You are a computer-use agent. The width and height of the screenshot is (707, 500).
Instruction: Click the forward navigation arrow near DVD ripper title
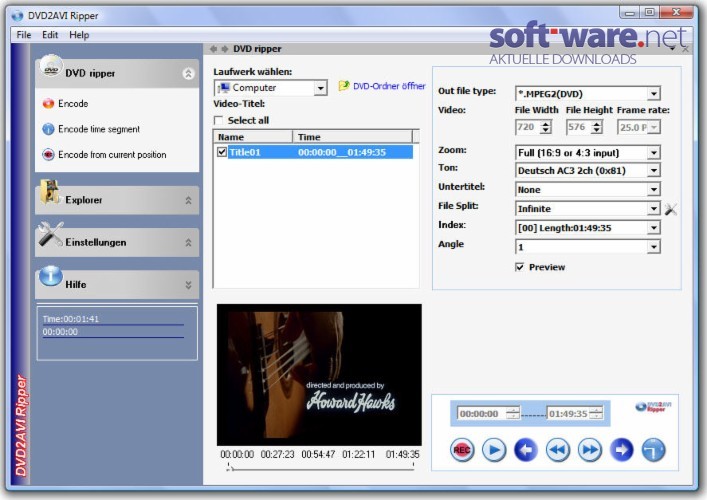225,49
